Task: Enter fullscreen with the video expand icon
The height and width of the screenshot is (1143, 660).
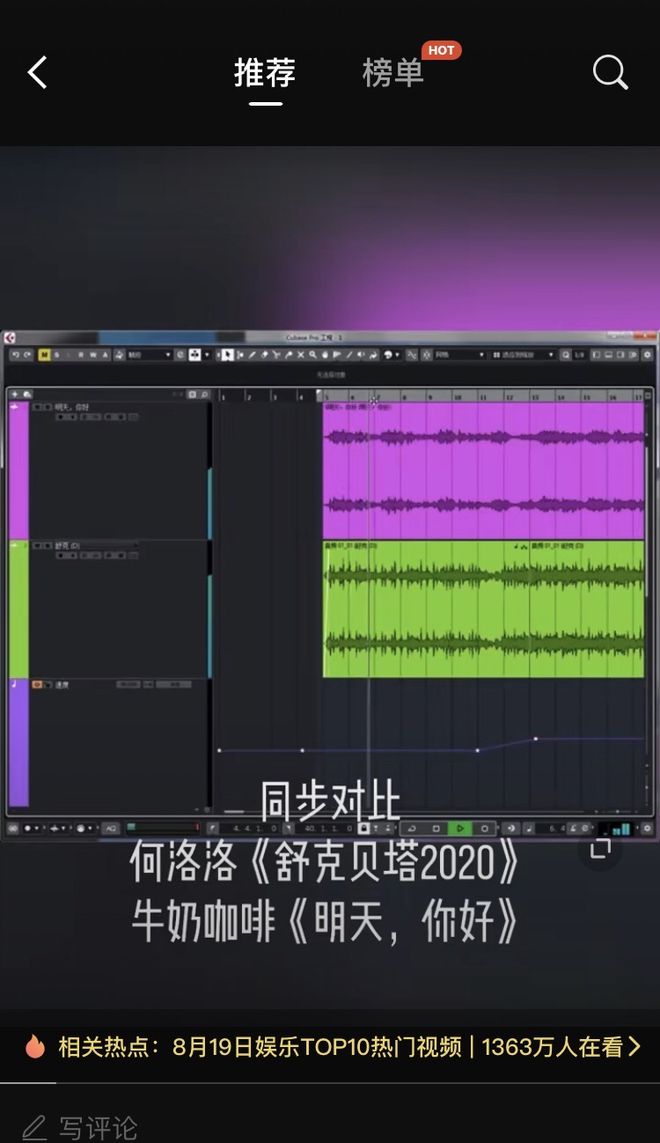Action: (x=600, y=848)
